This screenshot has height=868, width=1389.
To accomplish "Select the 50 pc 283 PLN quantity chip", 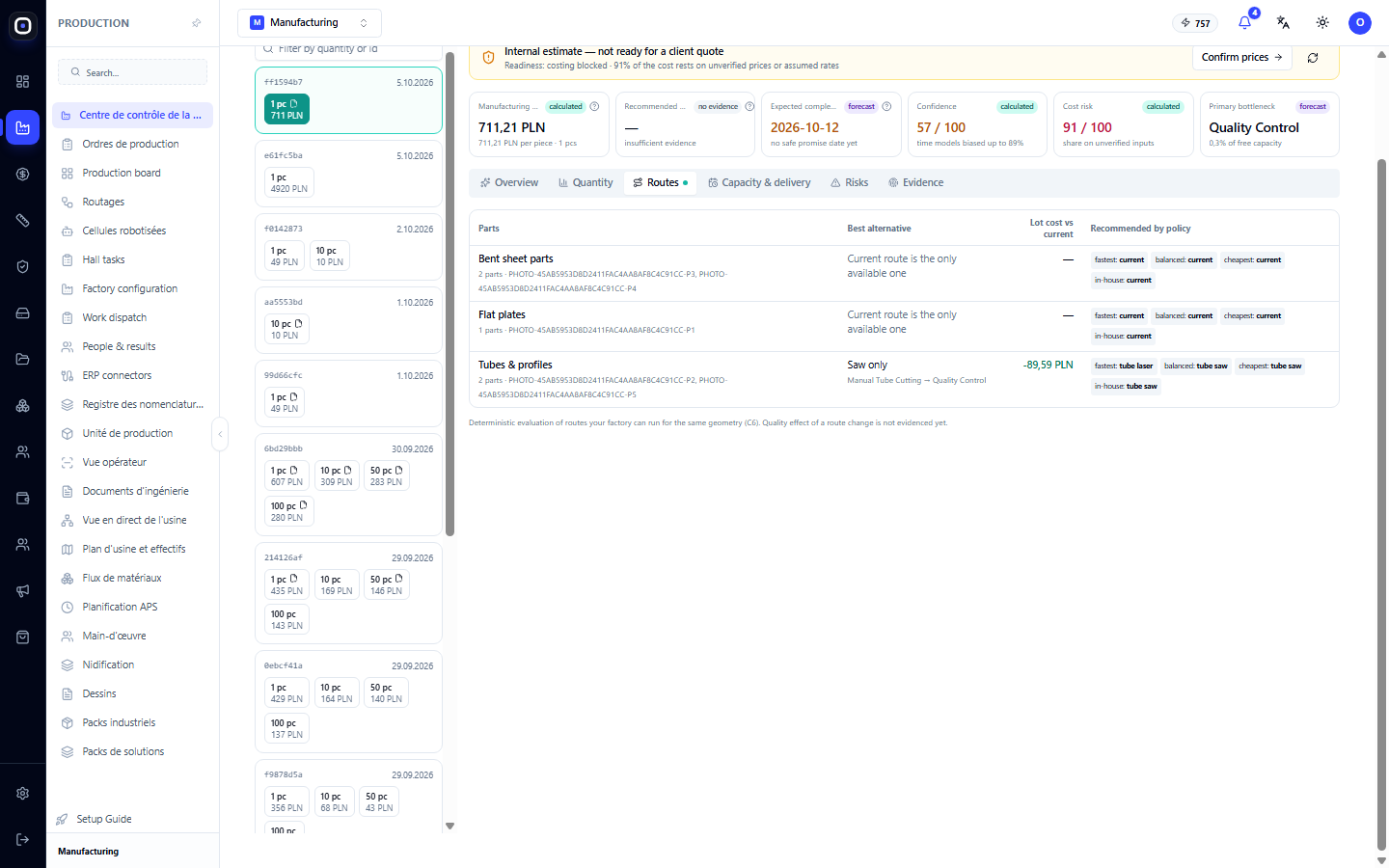I will [386, 476].
